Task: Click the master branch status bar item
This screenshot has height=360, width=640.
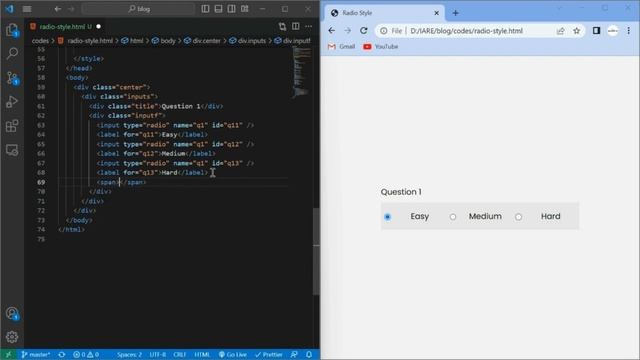Action: (36, 354)
